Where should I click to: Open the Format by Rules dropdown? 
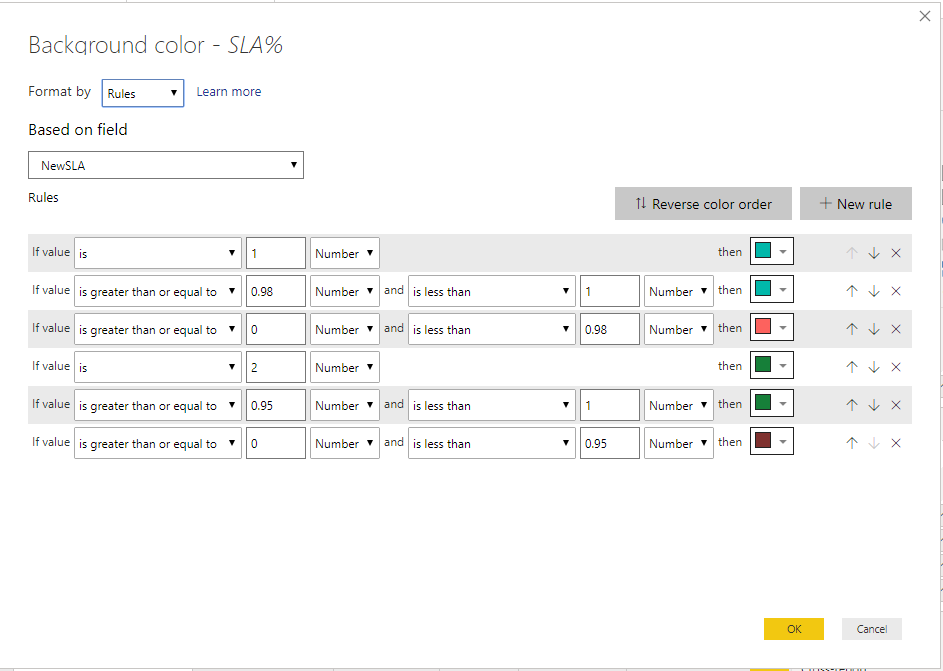[143, 93]
